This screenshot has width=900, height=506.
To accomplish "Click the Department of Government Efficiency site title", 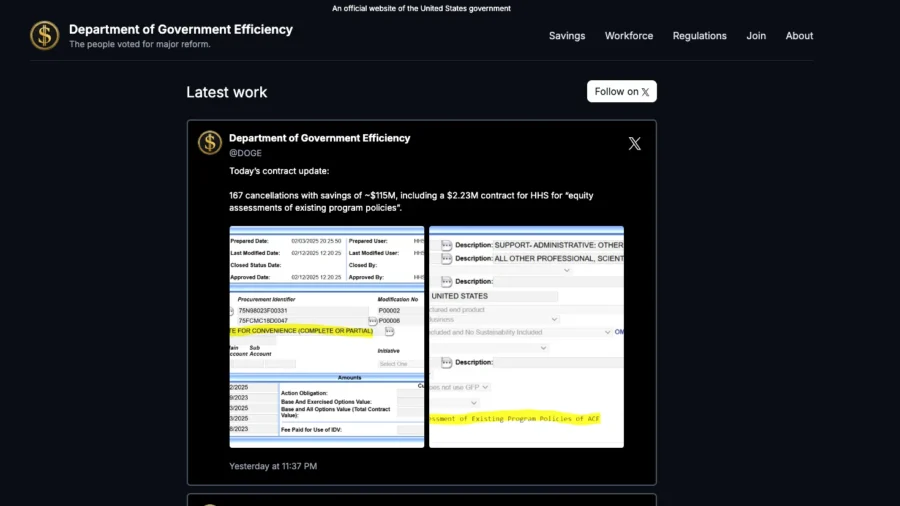I will (x=181, y=29).
